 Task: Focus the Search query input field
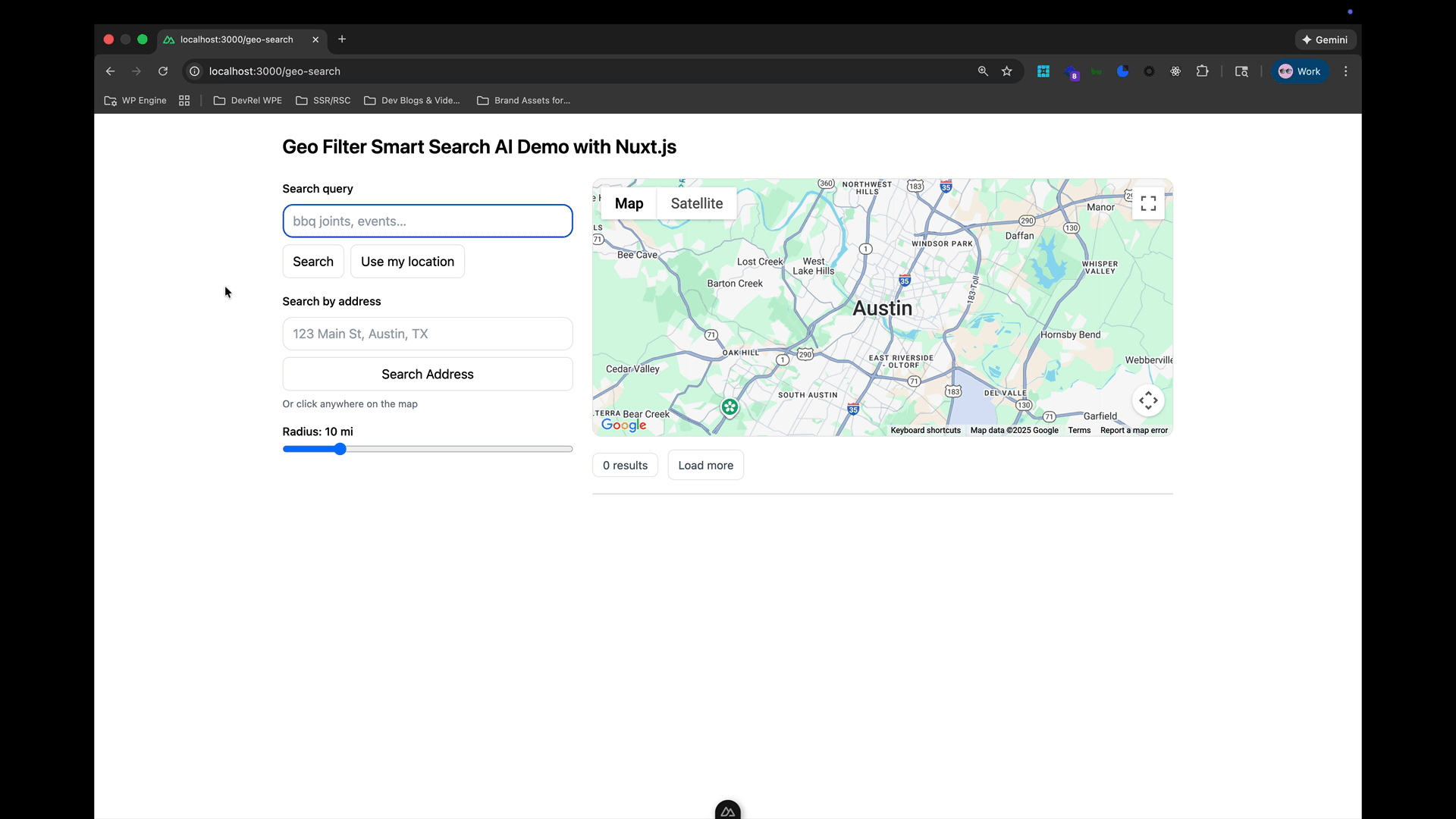(428, 221)
